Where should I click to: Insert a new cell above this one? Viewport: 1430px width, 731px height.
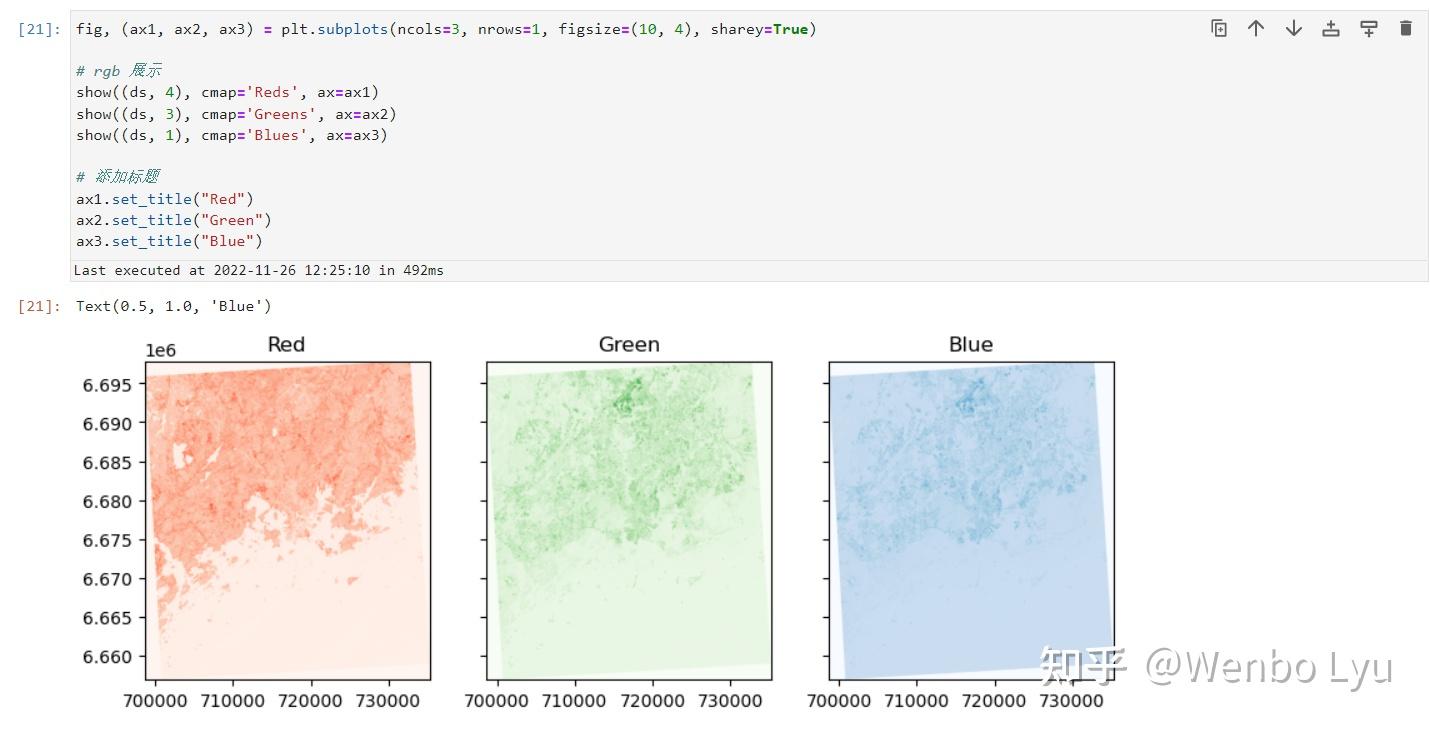click(1331, 29)
